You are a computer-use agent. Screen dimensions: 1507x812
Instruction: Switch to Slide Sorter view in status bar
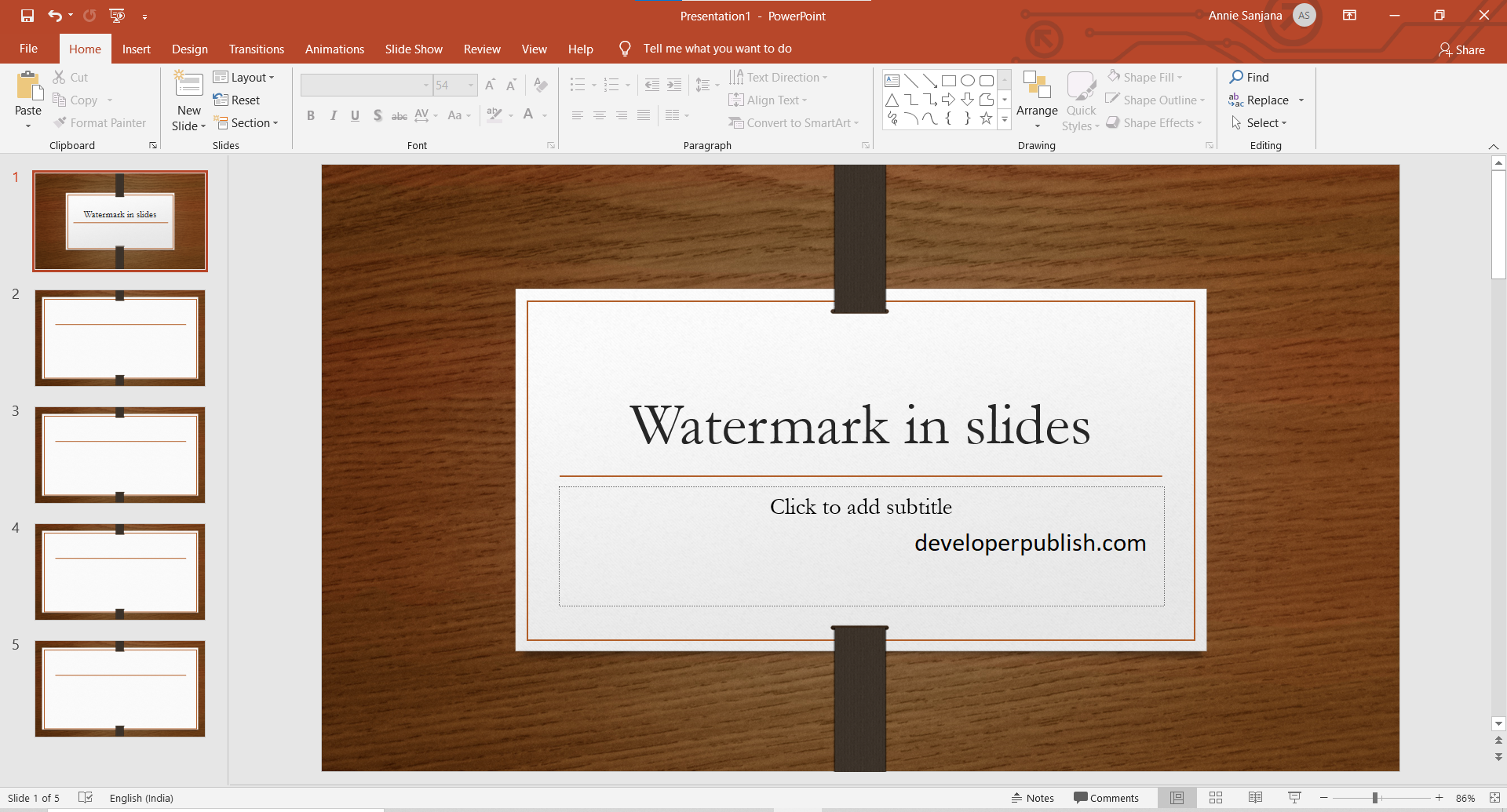(1215, 798)
